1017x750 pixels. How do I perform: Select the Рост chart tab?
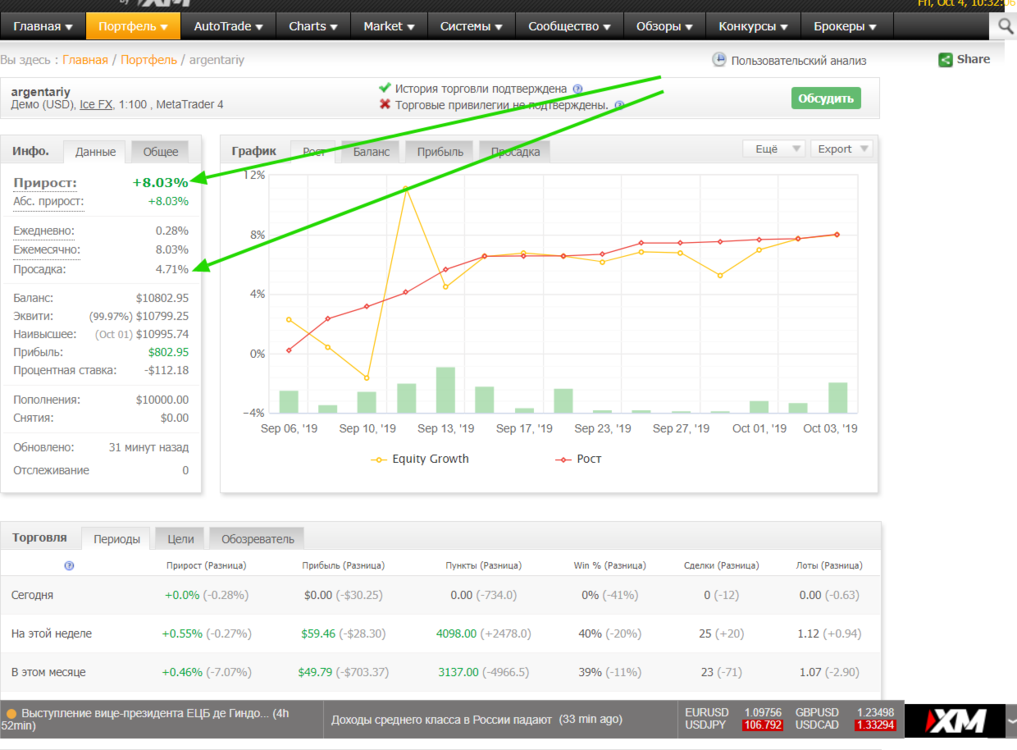pos(314,152)
